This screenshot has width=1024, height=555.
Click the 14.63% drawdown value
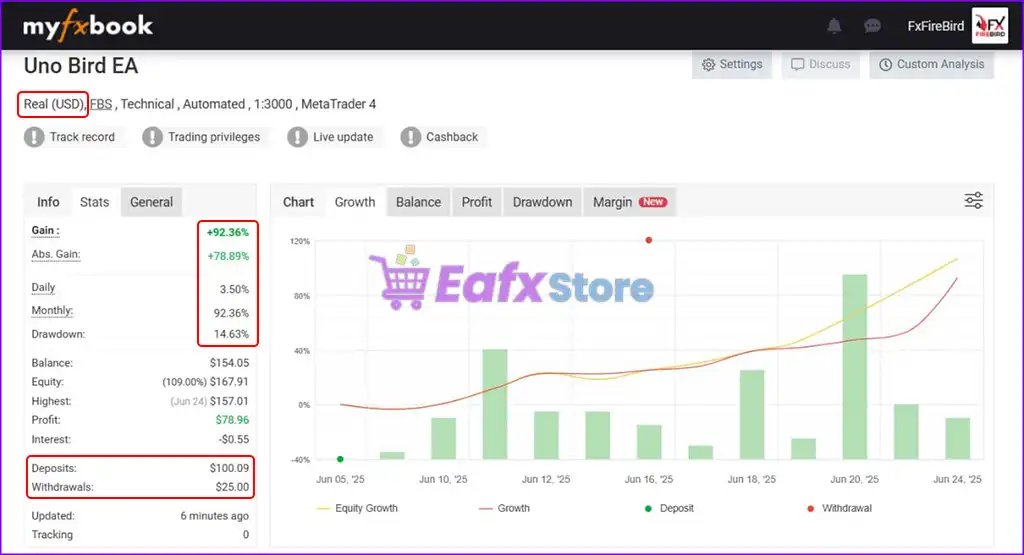pyautogui.click(x=231, y=334)
